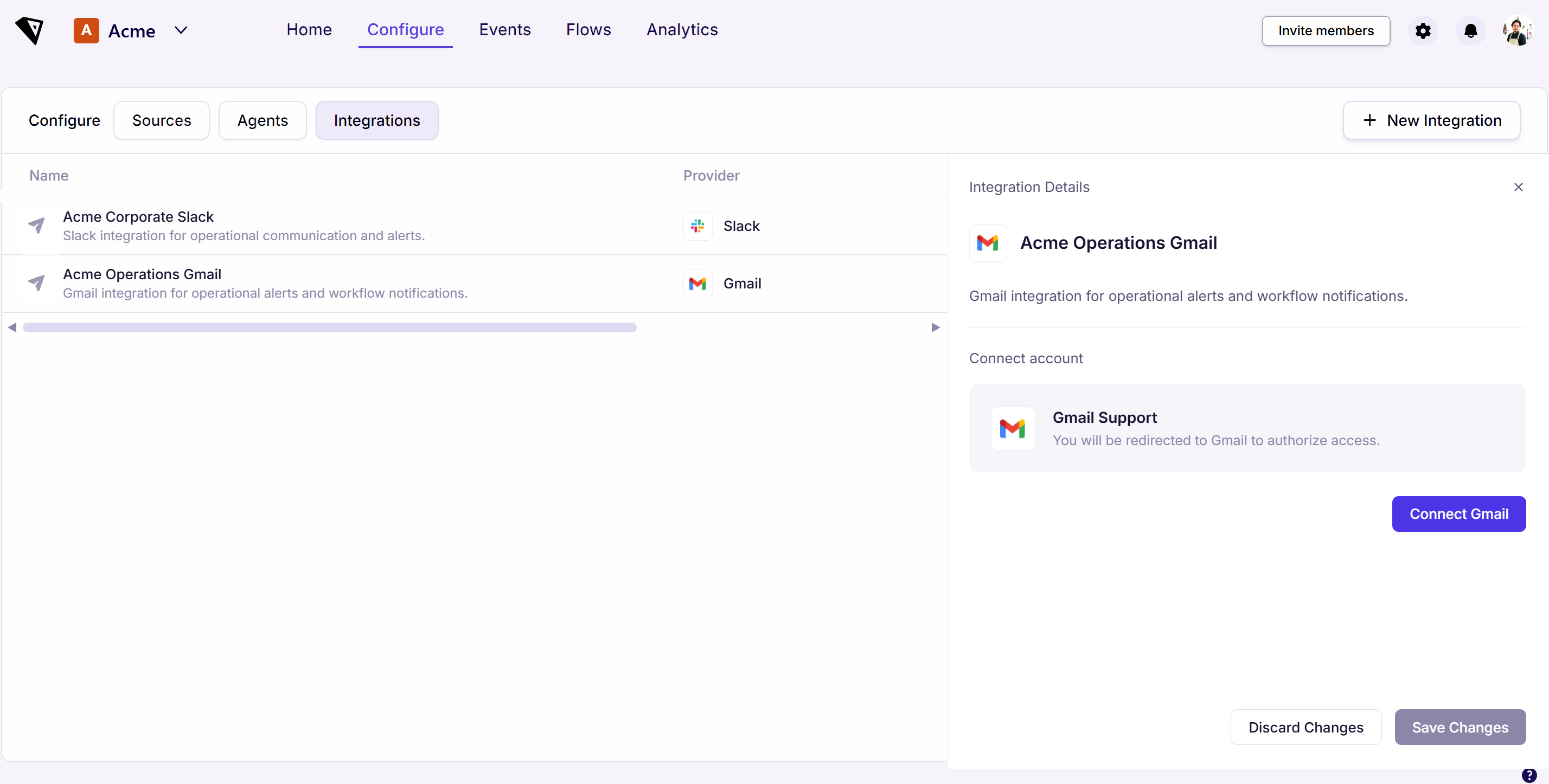
Task: Click the Configure label beside Sources
Action: tap(65, 120)
